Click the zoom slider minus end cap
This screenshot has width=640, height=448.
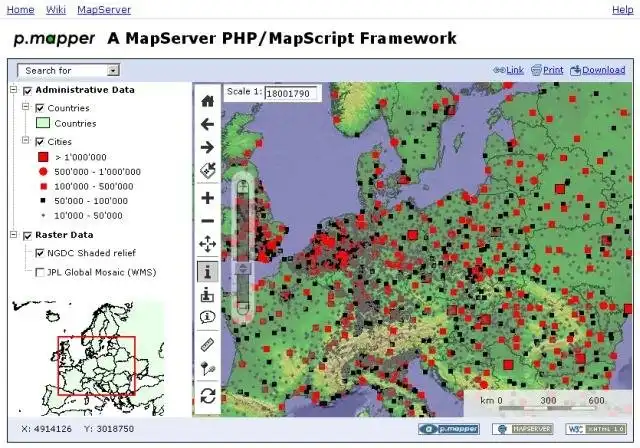pyautogui.click(x=243, y=307)
